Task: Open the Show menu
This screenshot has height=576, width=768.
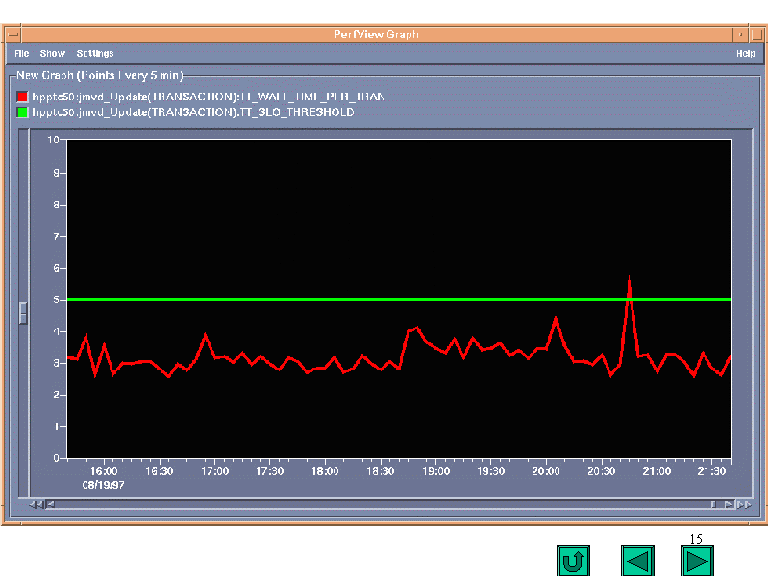Action: tap(52, 53)
